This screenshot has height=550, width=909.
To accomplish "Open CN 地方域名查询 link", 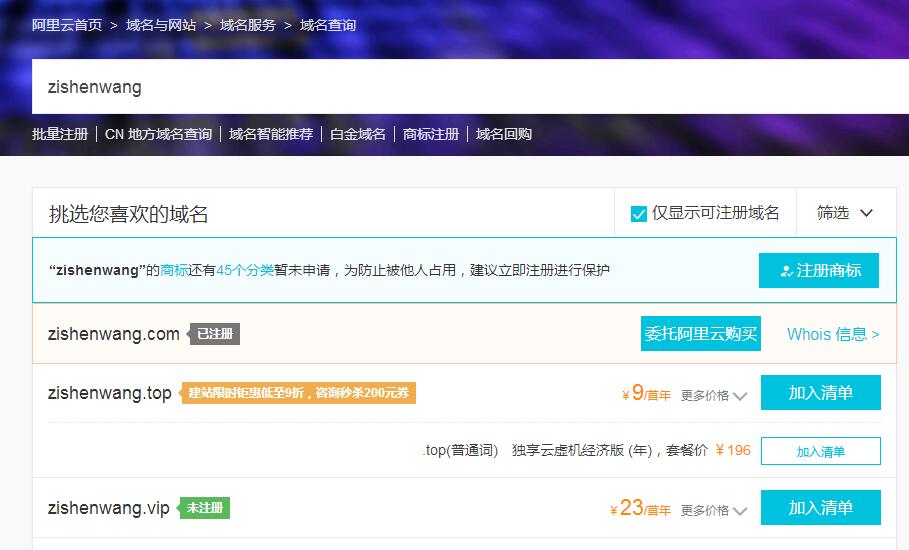I will click(158, 134).
